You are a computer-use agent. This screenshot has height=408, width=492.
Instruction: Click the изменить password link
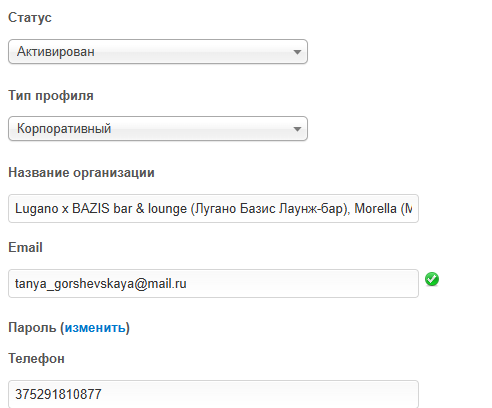[x=95, y=328]
